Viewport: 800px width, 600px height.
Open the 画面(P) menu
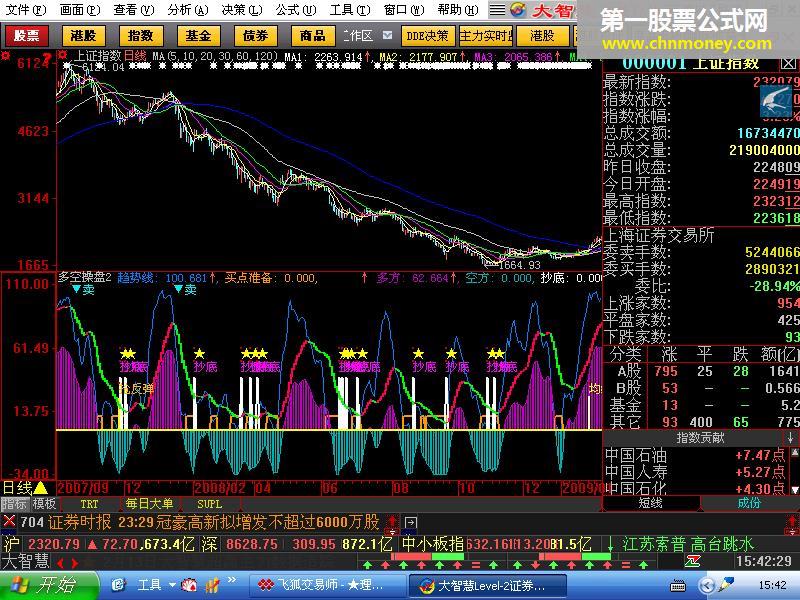tap(80, 10)
